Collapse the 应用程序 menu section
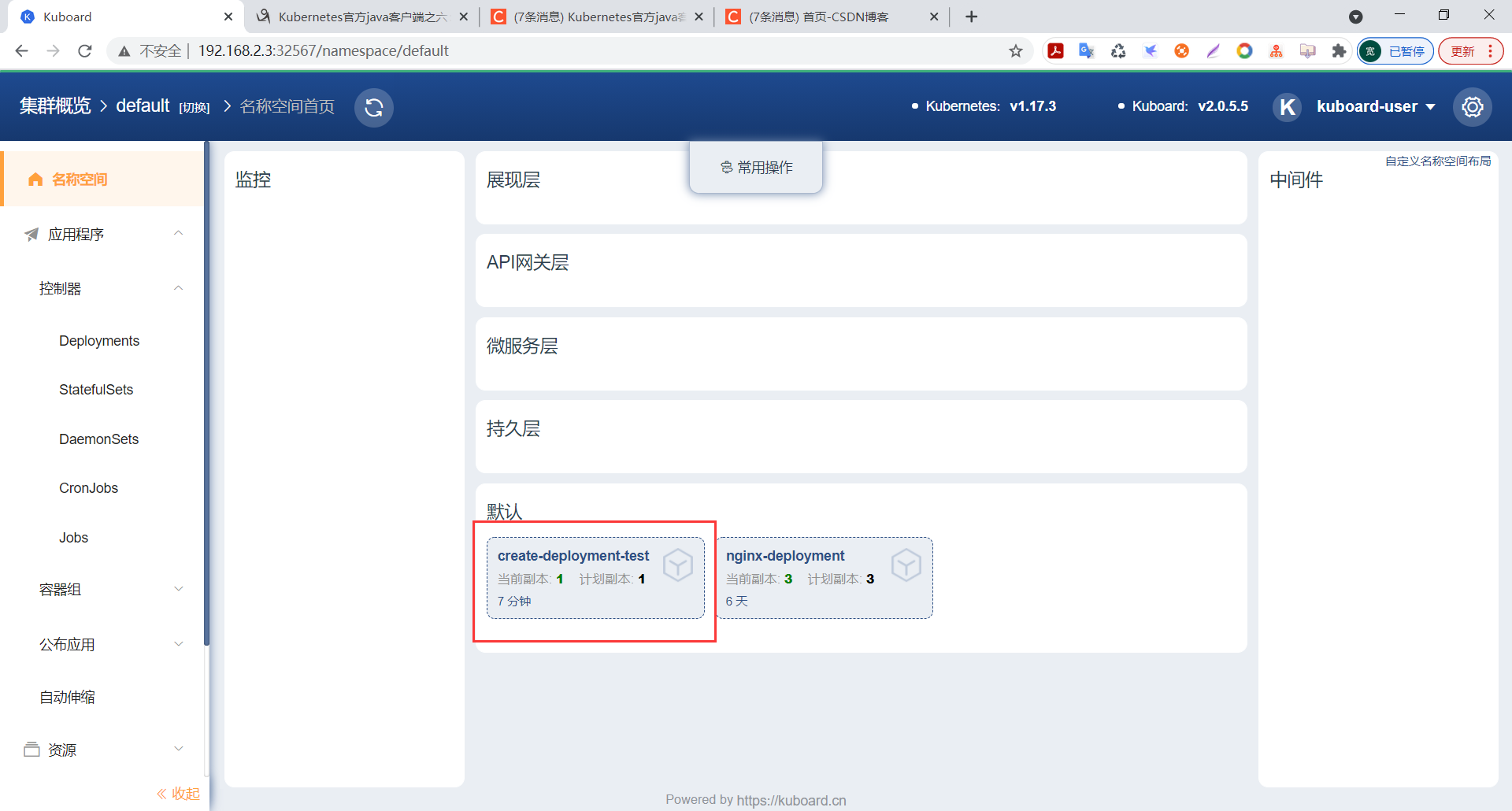This screenshot has width=1512, height=811. [179, 233]
